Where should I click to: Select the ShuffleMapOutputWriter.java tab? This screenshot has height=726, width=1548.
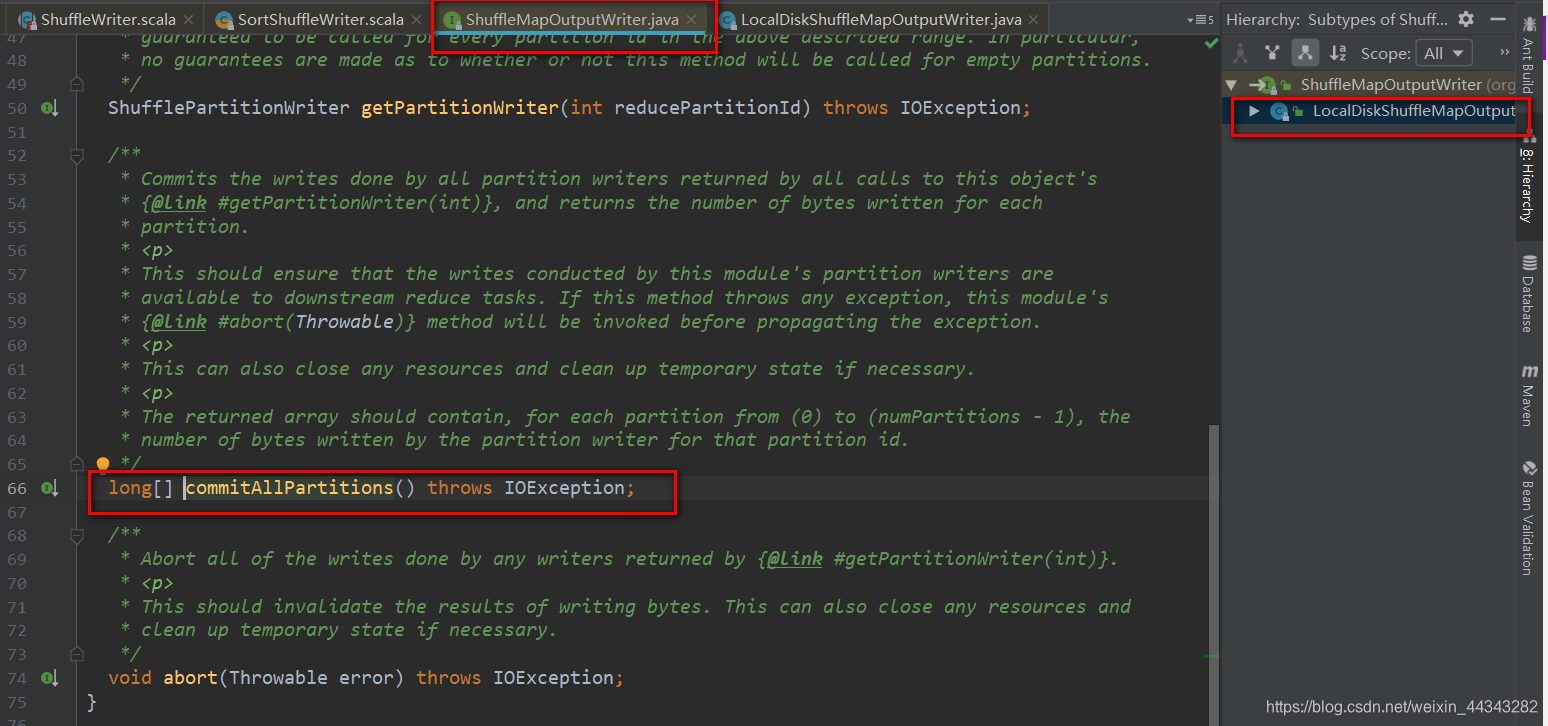coord(571,19)
